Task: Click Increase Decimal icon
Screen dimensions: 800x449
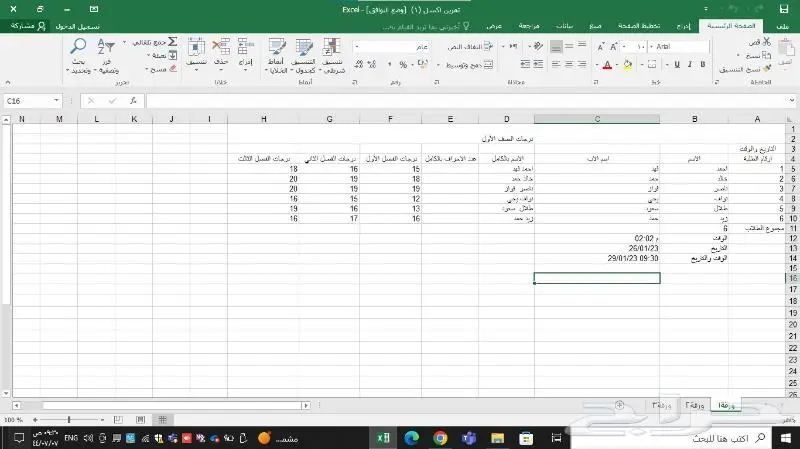Action: pos(372,64)
